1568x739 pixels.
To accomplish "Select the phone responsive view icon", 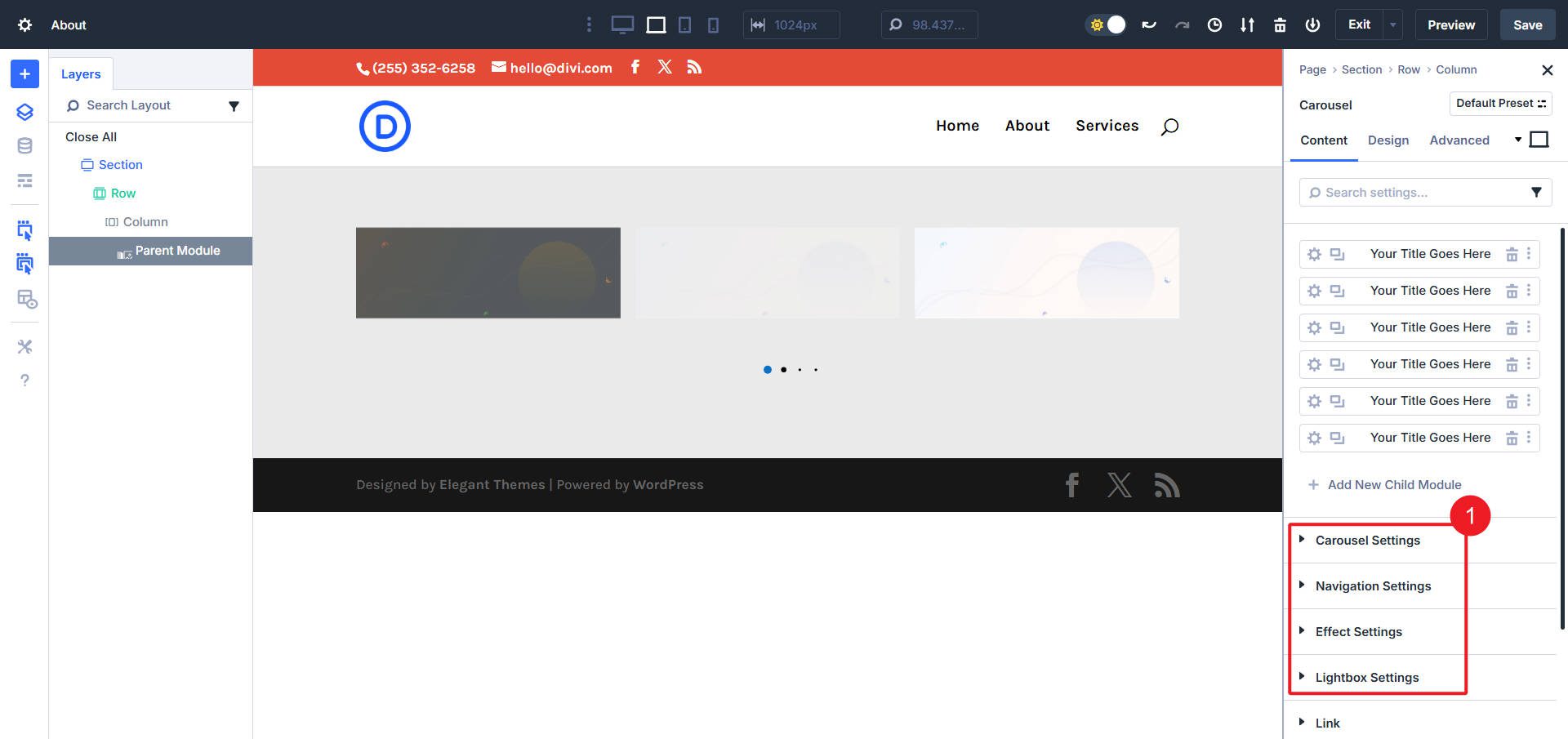I will click(714, 24).
